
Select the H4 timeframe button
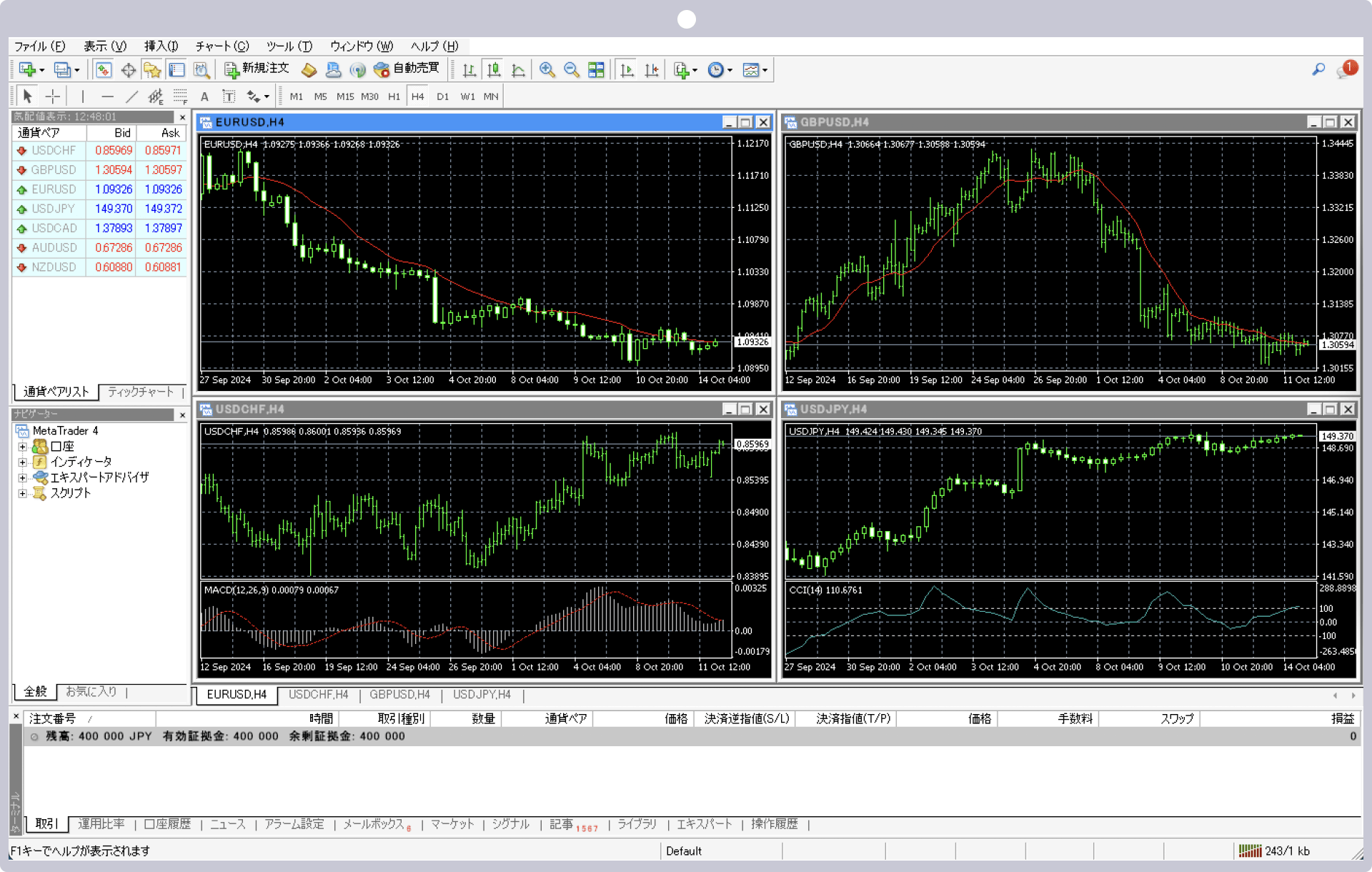(x=418, y=96)
